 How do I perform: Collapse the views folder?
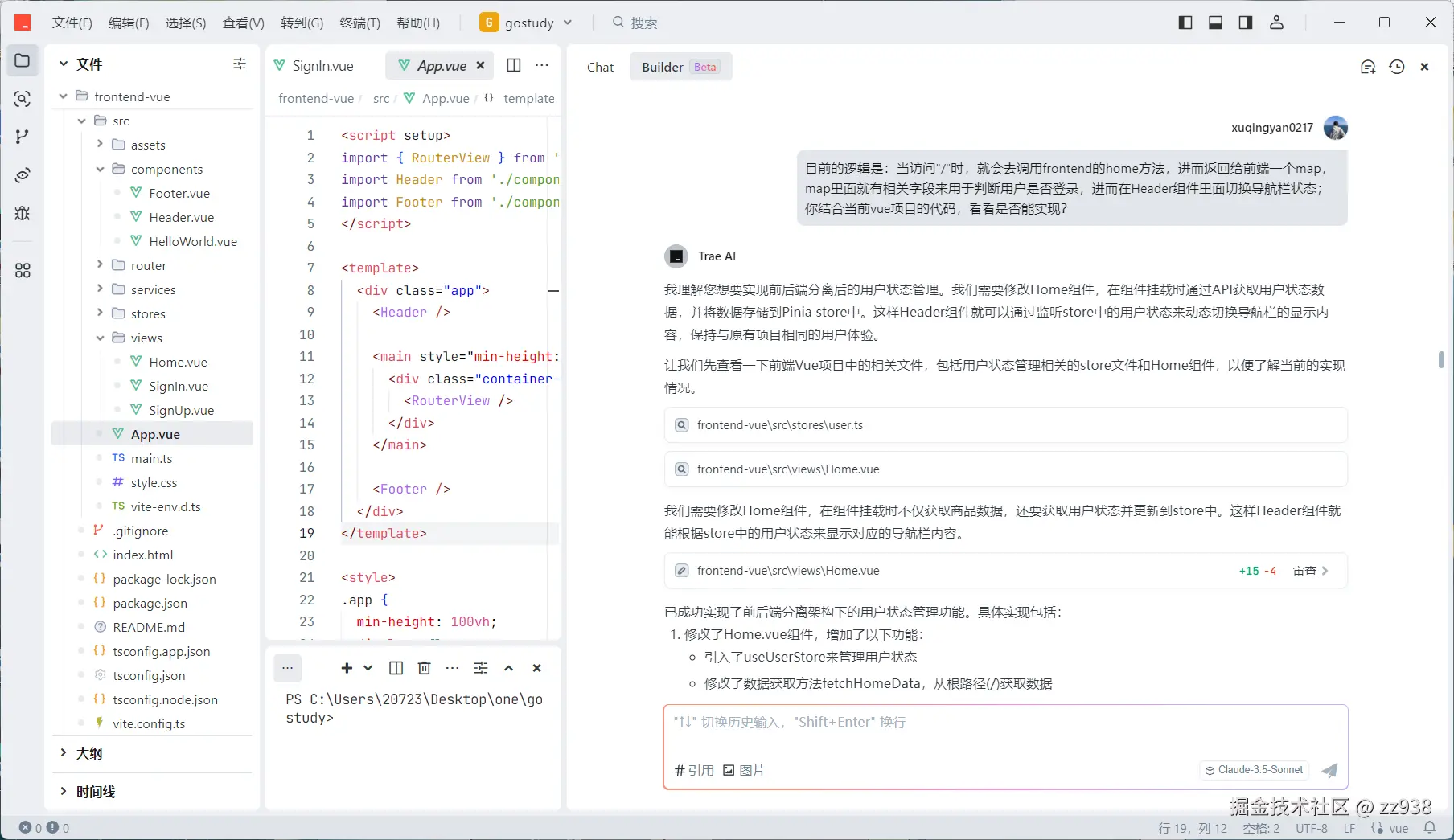coord(100,338)
